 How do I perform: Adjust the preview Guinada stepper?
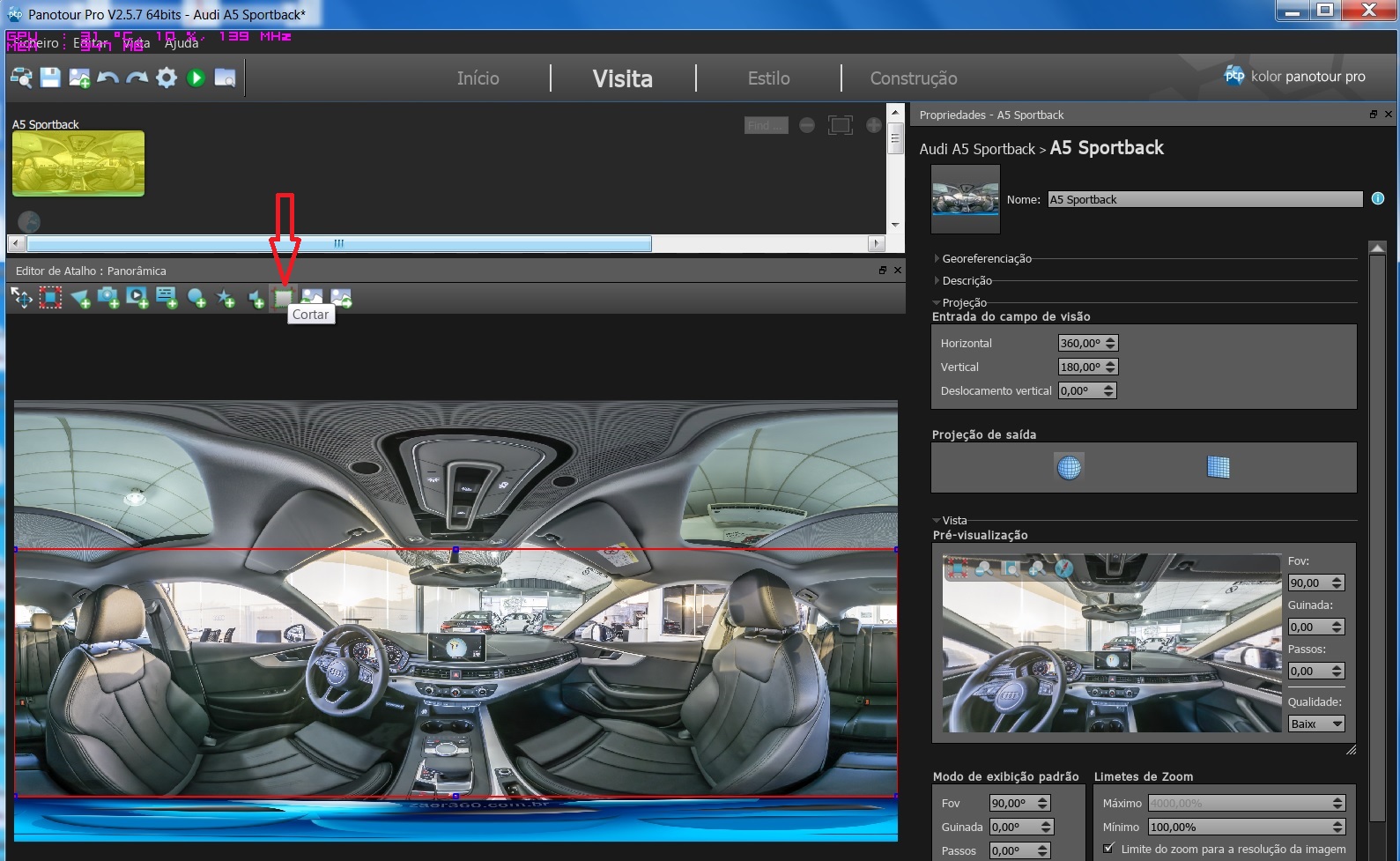[1337, 627]
